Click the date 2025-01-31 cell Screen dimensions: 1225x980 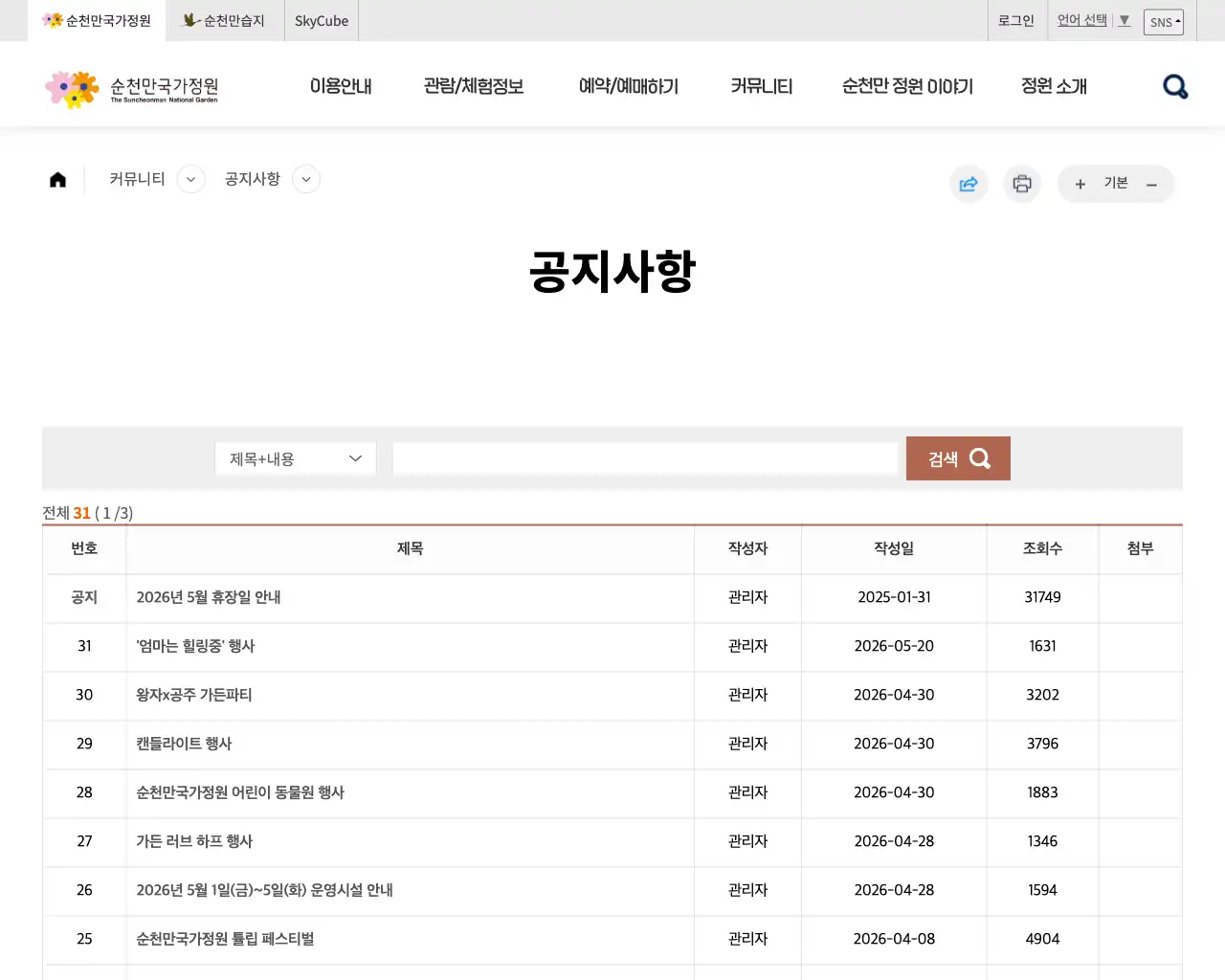pyautogui.click(x=894, y=597)
